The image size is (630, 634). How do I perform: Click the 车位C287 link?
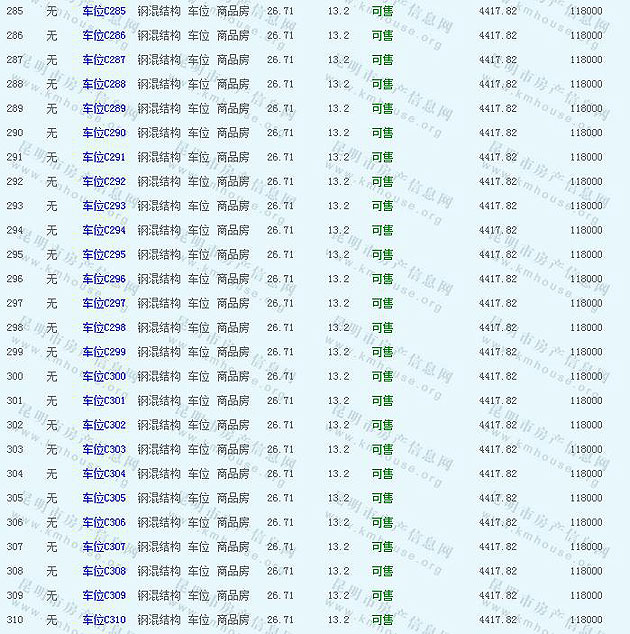(104, 60)
